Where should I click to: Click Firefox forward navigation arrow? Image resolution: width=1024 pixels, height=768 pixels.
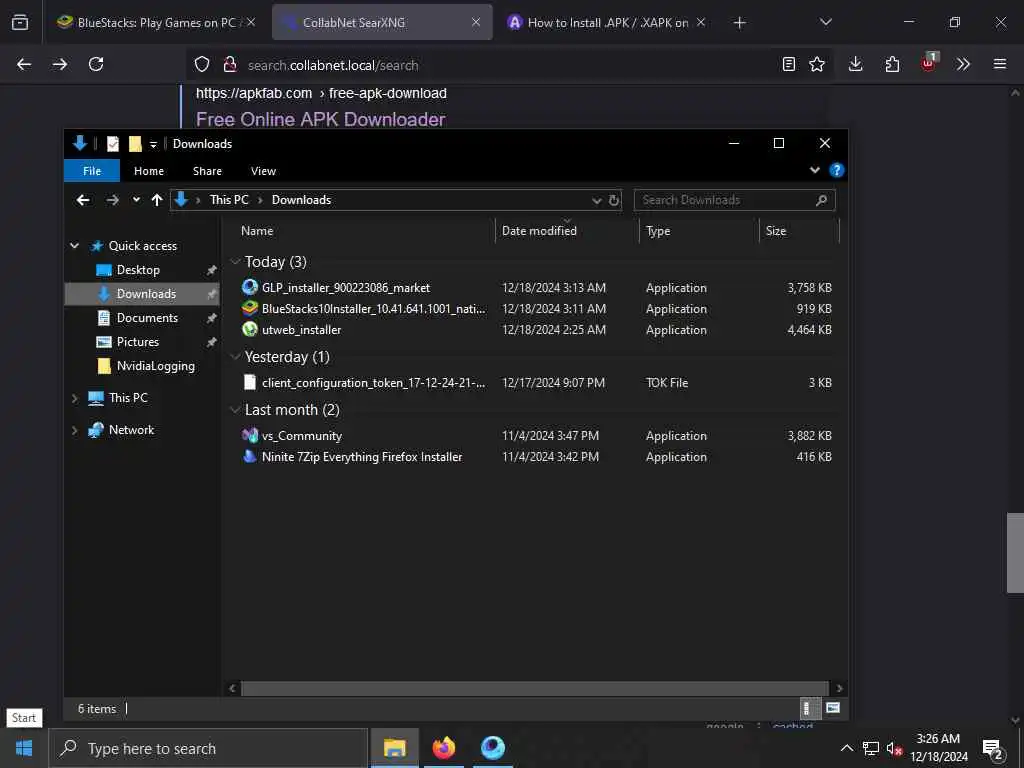point(60,64)
